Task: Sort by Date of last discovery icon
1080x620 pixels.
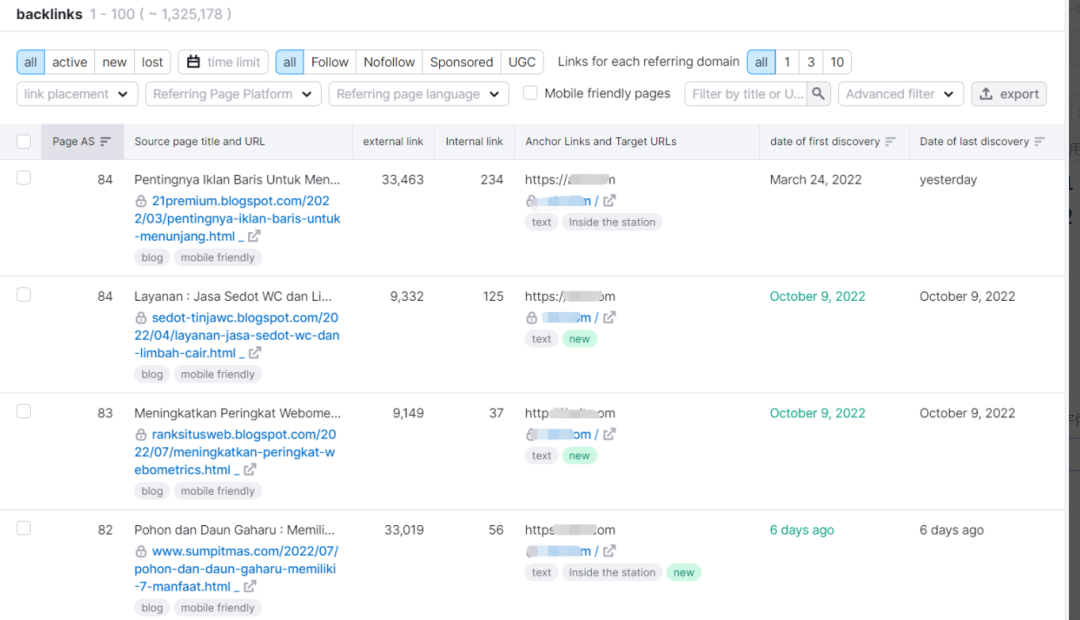Action: (1039, 142)
